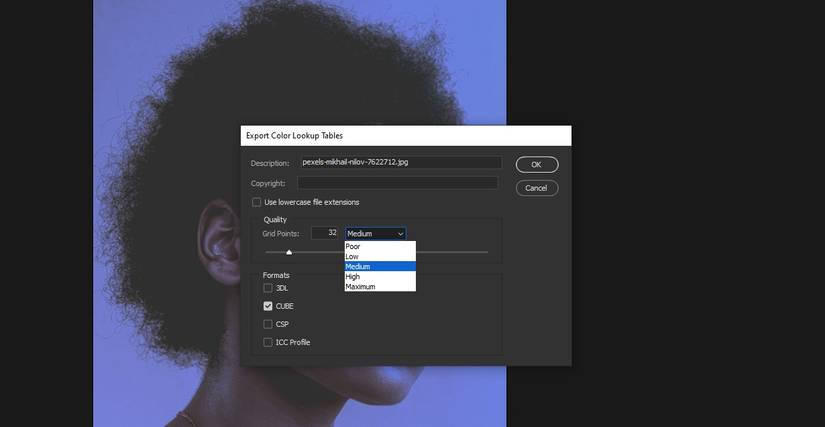
Task: Focus the Description text field
Action: point(401,162)
